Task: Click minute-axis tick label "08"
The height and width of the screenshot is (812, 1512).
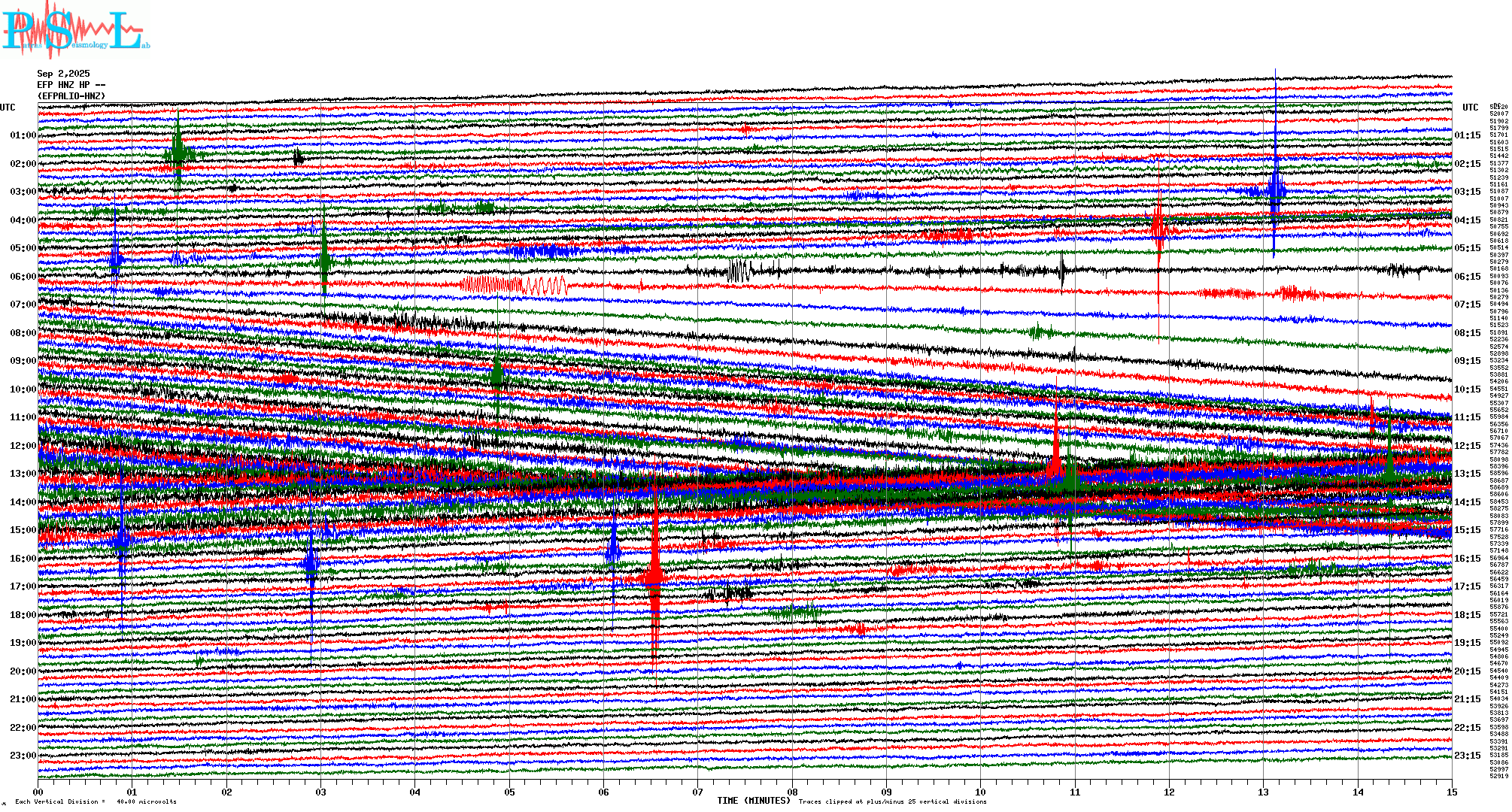Action: point(792,792)
